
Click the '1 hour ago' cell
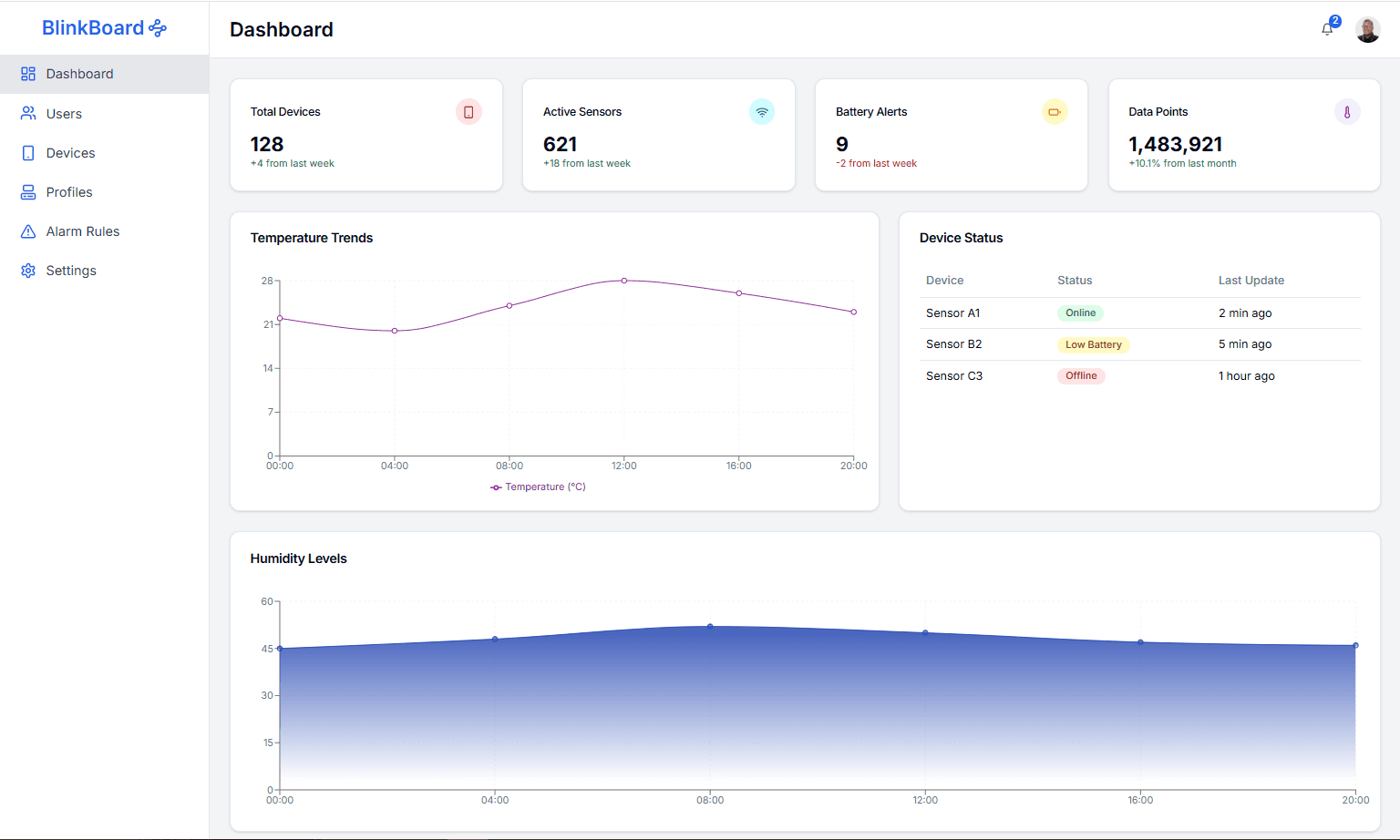tap(1247, 375)
